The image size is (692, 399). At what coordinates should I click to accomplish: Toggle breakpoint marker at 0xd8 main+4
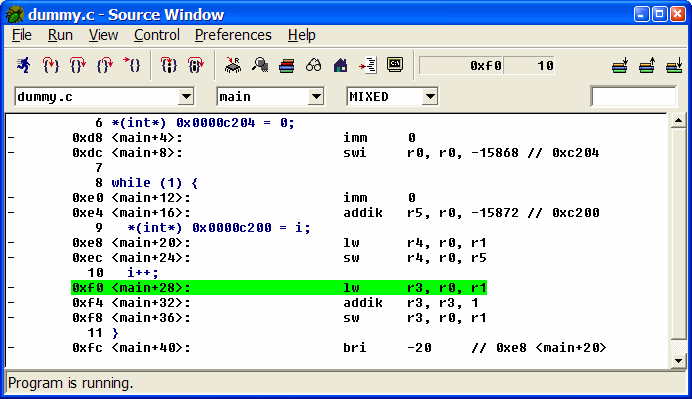(11, 138)
